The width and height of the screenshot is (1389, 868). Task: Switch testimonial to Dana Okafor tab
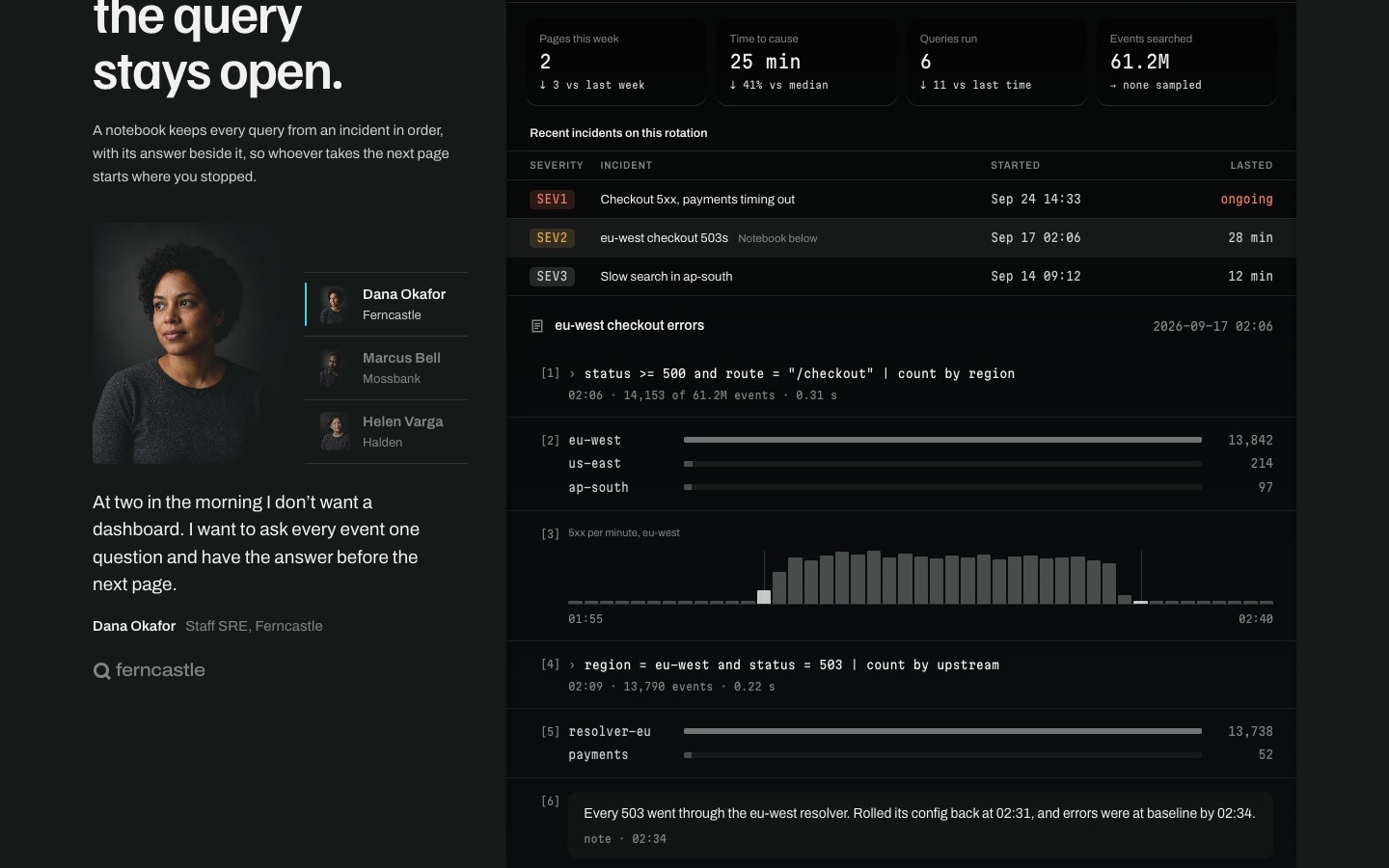click(x=386, y=304)
